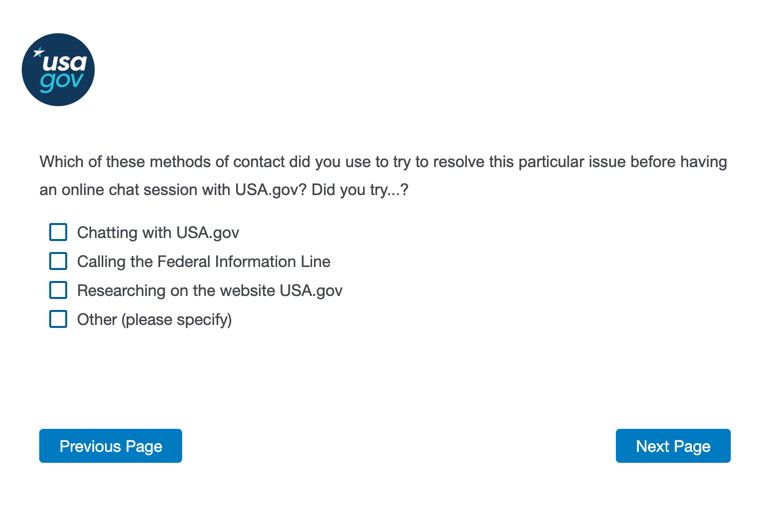782x522 pixels.
Task: Proceed using the Next Page button
Action: pos(673,446)
